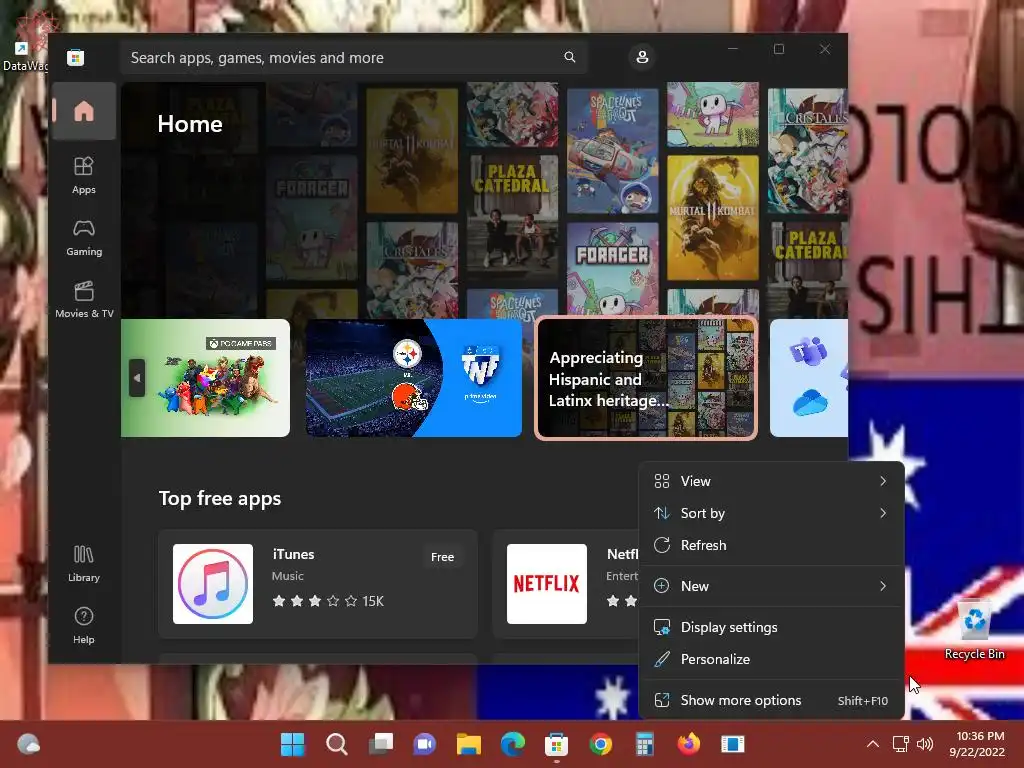Open the Library in Store sidebar
The width and height of the screenshot is (1024, 768).
(x=84, y=564)
